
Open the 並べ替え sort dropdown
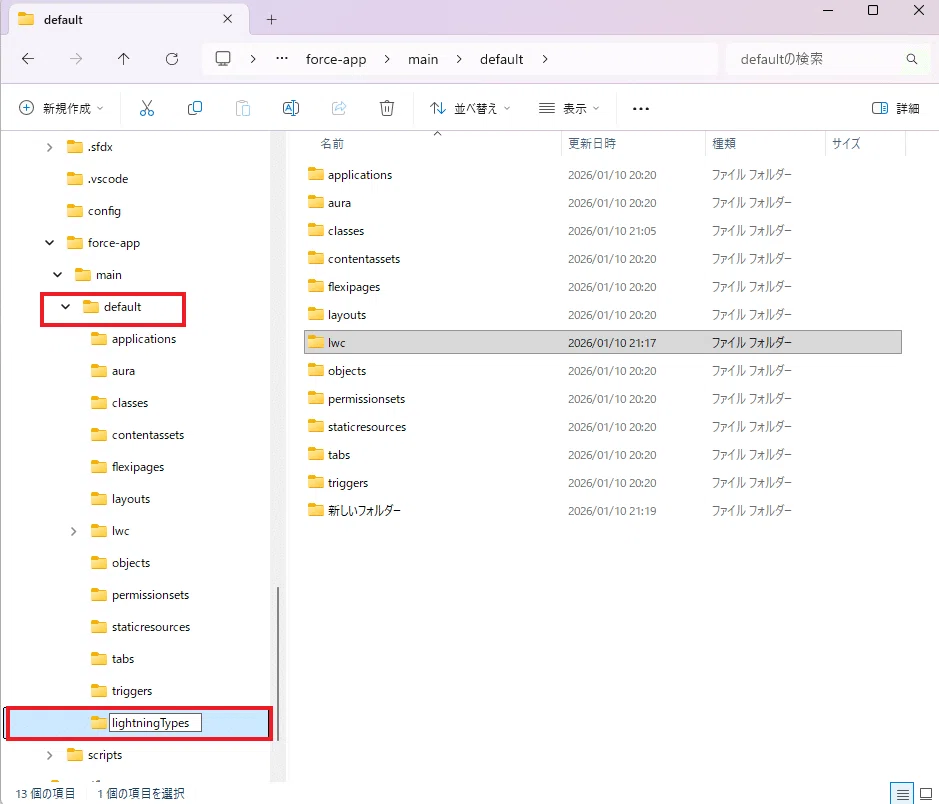[470, 108]
